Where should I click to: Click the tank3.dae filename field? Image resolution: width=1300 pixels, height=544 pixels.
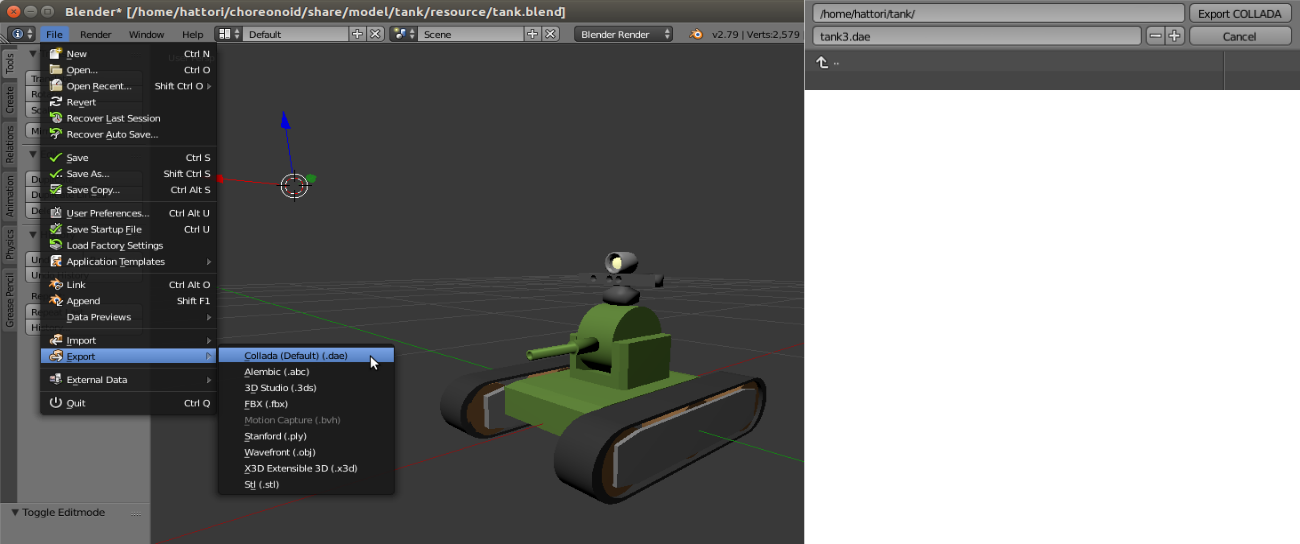pos(976,36)
